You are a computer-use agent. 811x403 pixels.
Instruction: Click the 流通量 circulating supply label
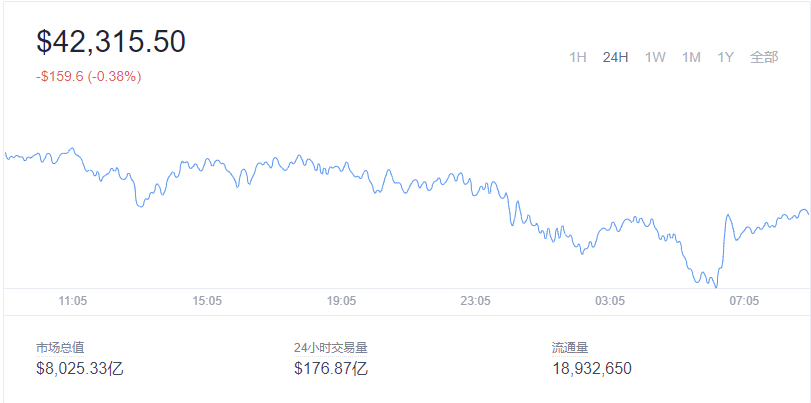[570, 347]
